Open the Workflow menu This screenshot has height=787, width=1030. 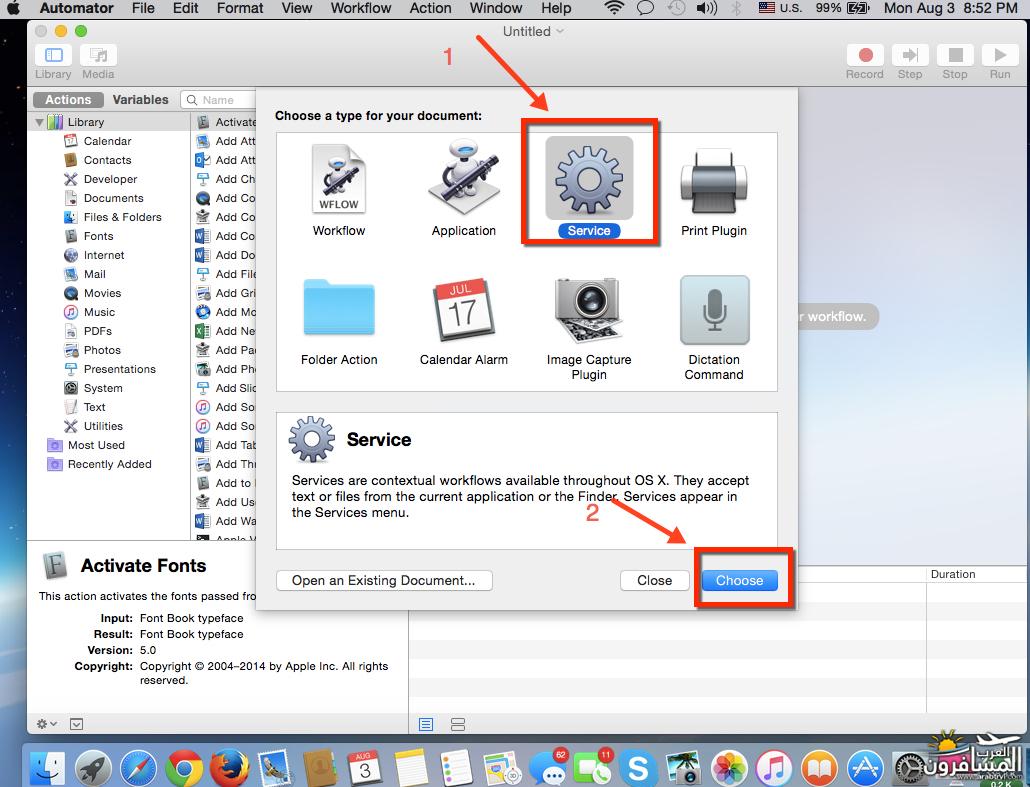click(x=361, y=9)
